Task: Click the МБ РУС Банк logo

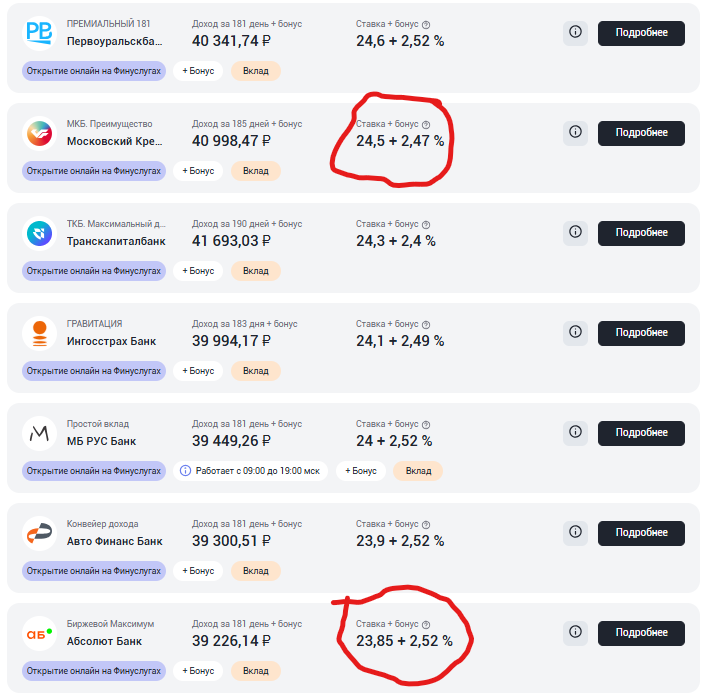Action: pos(39,433)
